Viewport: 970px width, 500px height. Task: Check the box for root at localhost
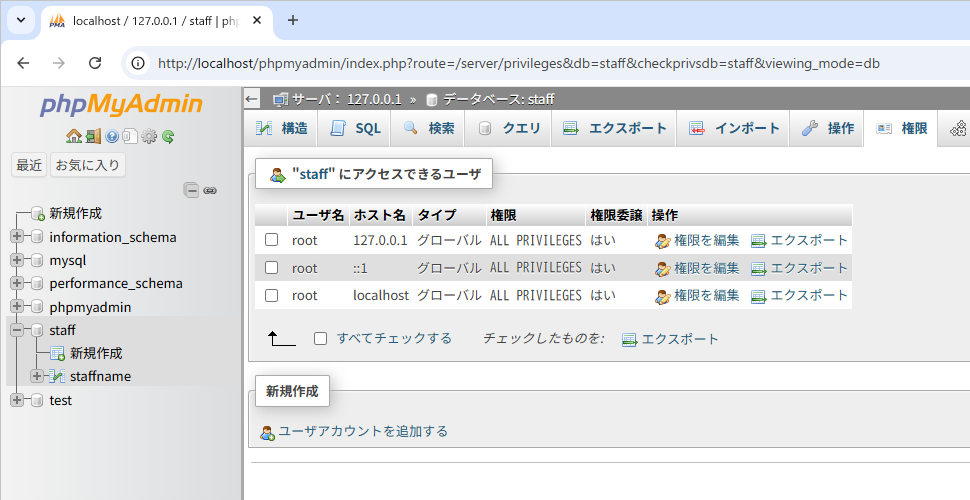click(x=272, y=295)
